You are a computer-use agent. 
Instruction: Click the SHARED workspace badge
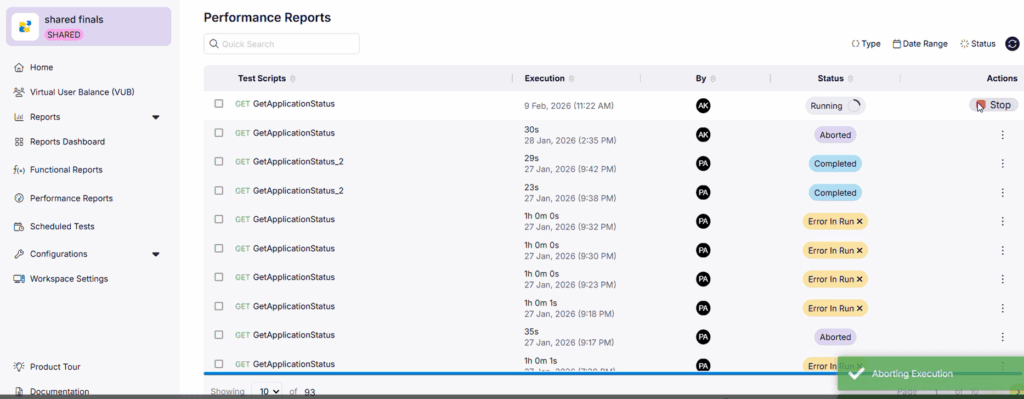click(63, 35)
